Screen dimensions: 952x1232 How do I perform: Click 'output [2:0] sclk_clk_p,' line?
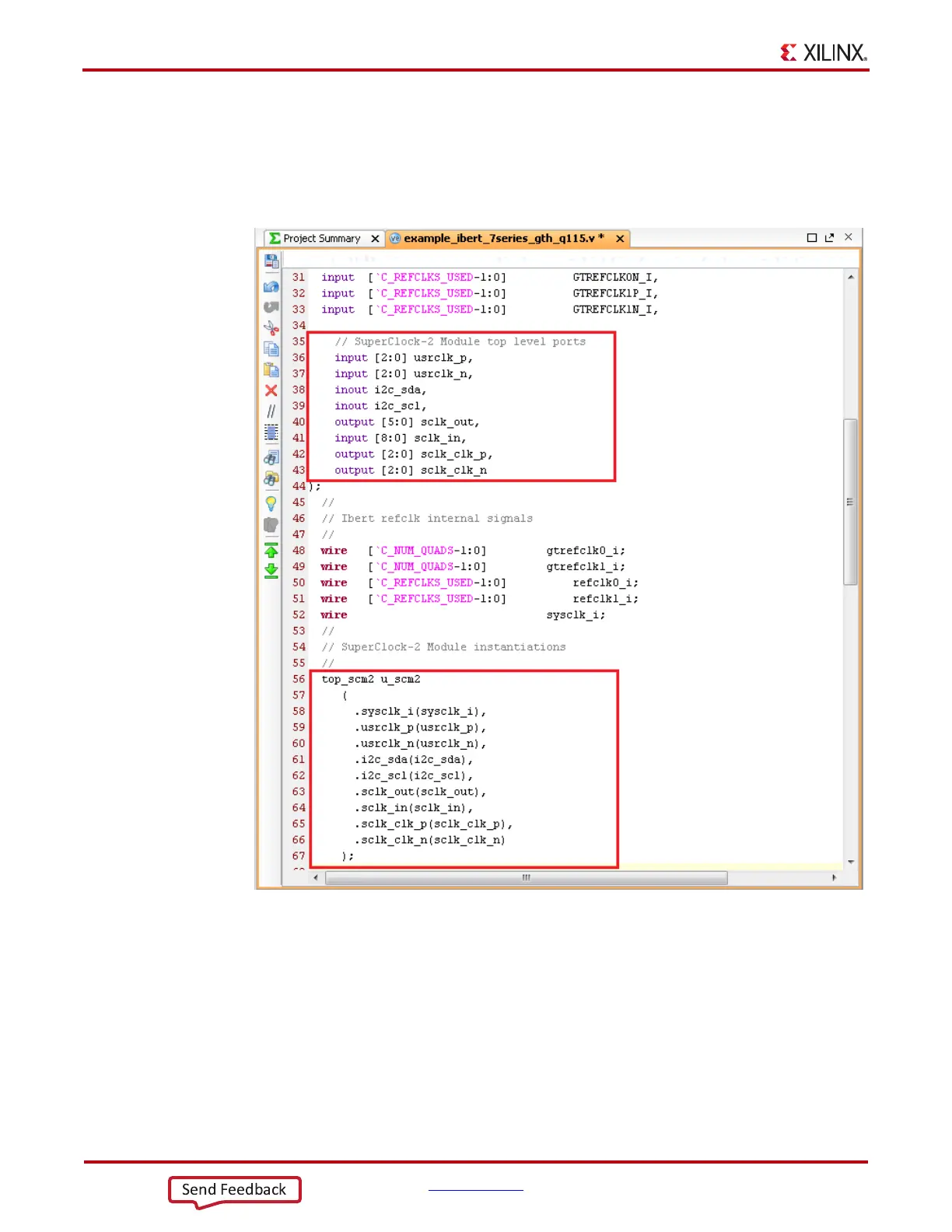point(414,454)
